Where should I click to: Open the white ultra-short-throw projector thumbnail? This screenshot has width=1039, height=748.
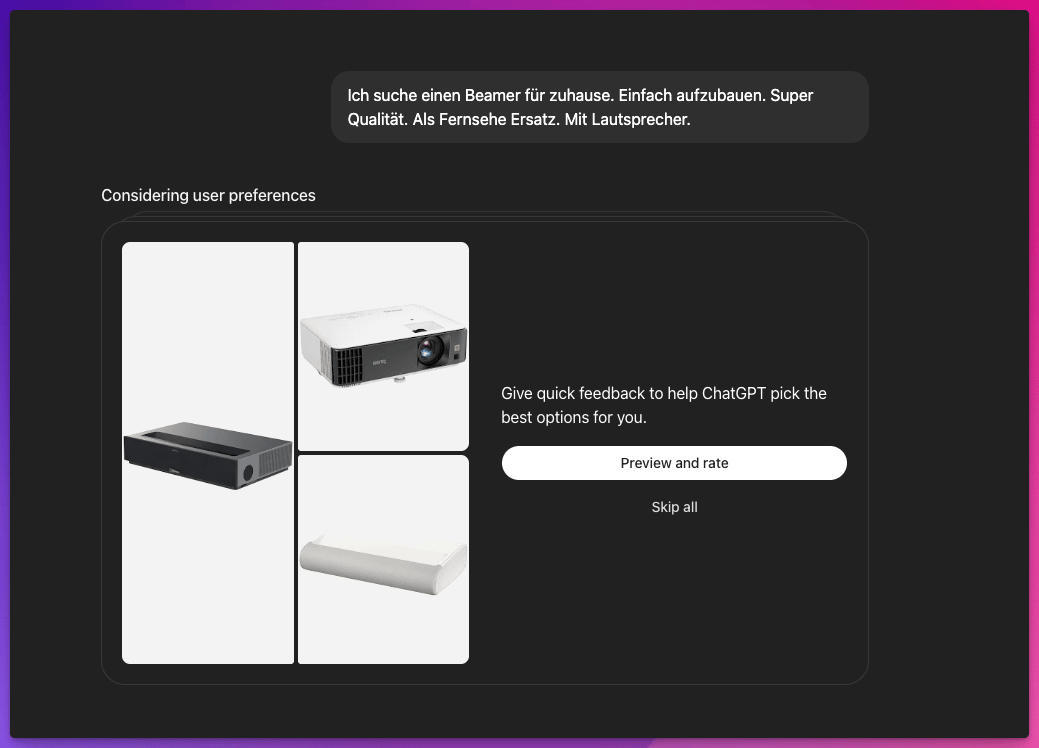pyautogui.click(x=383, y=559)
